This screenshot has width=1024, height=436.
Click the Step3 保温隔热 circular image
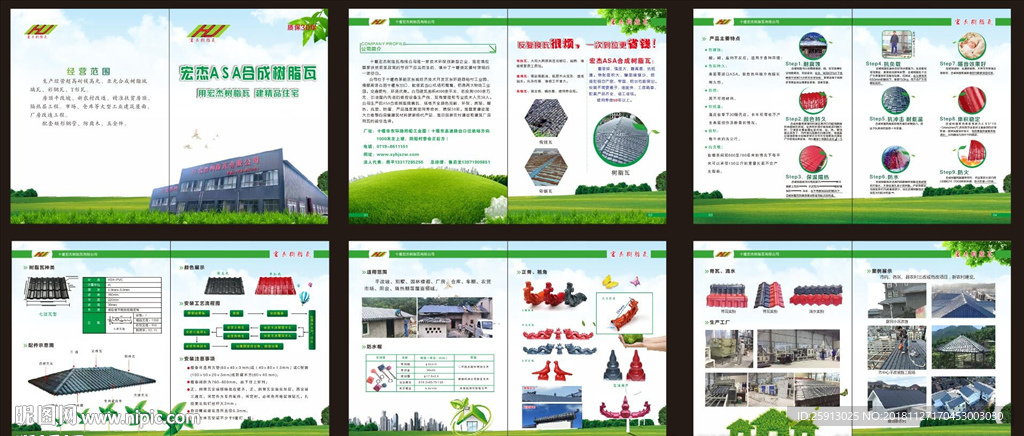(x=813, y=159)
